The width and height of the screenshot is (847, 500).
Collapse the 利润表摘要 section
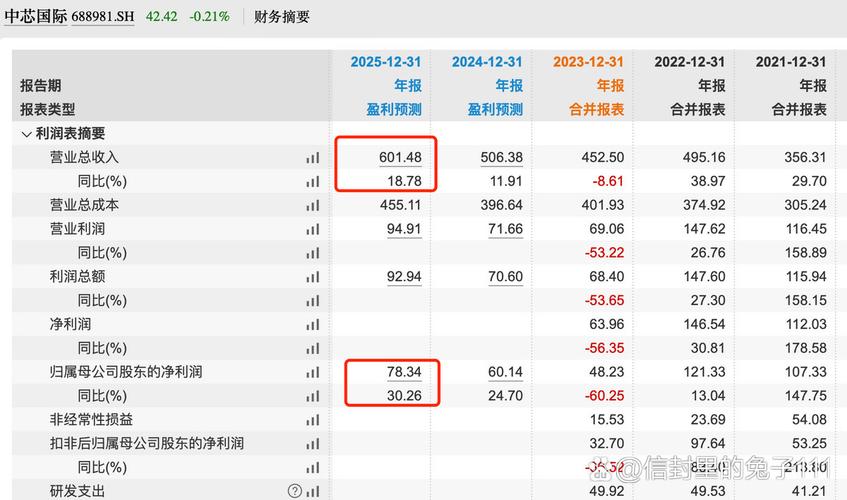pyautogui.click(x=26, y=134)
